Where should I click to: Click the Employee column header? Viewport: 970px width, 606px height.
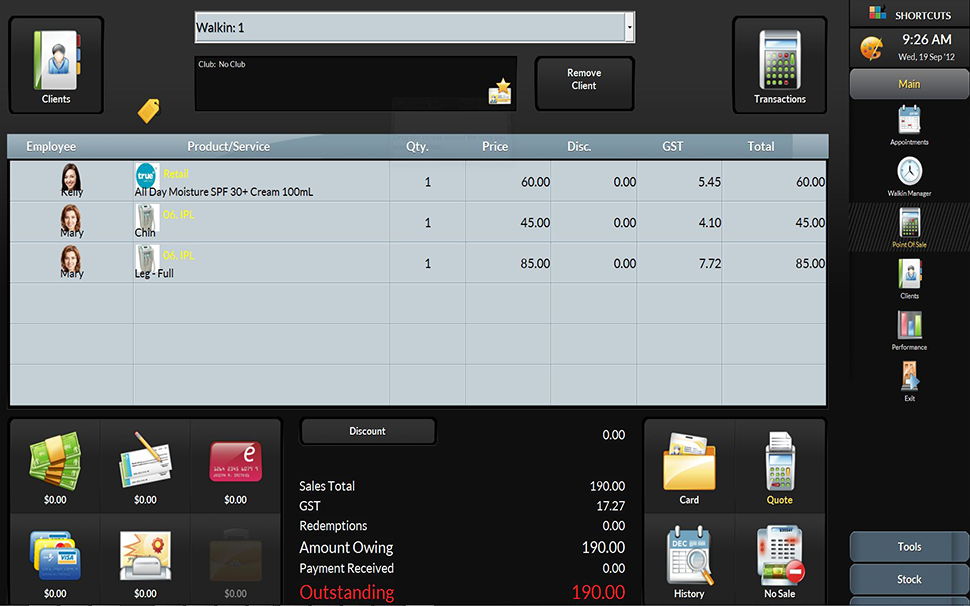51,147
